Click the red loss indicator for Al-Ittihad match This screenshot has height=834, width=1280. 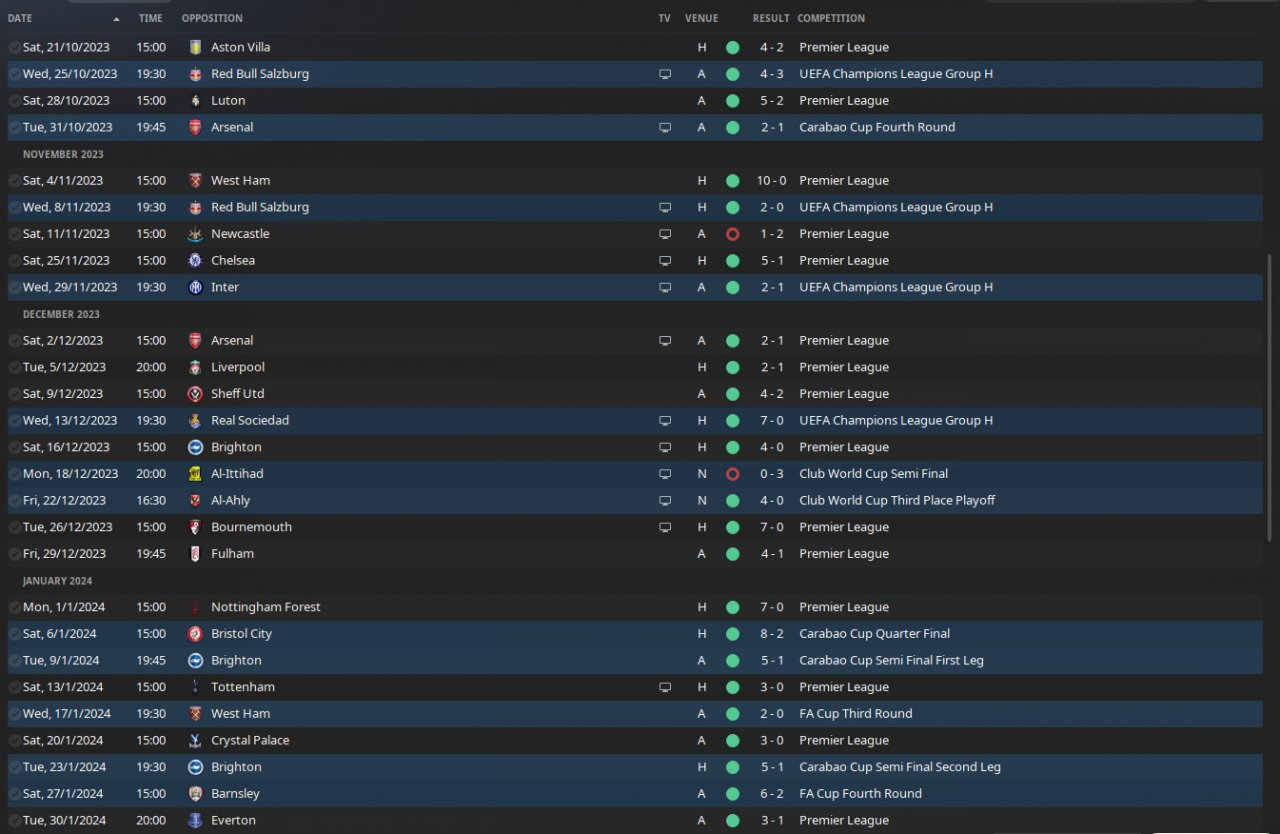point(732,474)
